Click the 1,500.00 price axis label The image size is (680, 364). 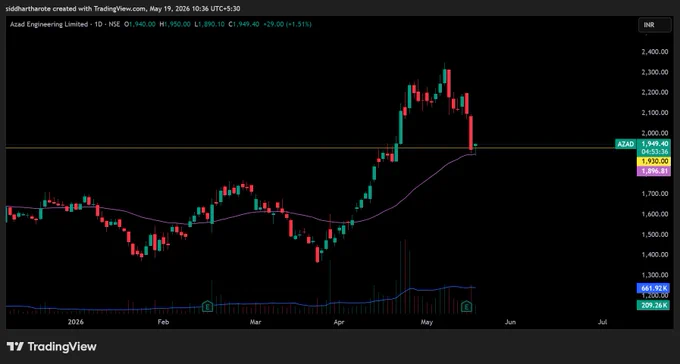(x=654, y=234)
